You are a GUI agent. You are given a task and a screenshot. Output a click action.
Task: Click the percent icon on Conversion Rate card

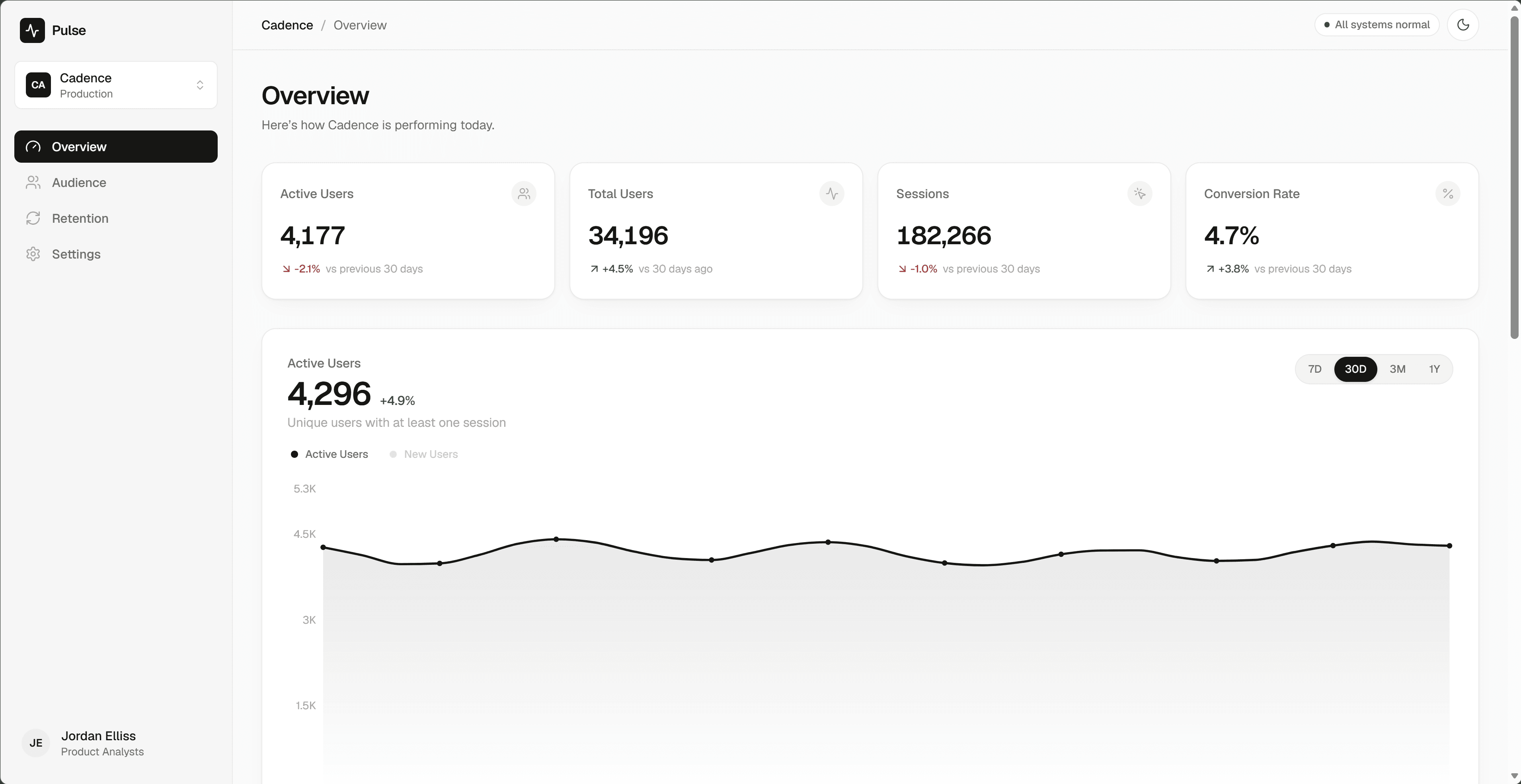pos(1448,194)
